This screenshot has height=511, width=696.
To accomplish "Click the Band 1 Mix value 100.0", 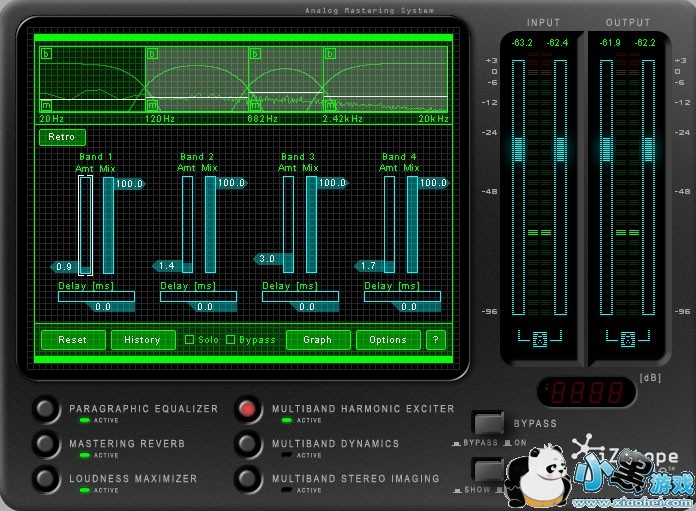I will pos(130,183).
